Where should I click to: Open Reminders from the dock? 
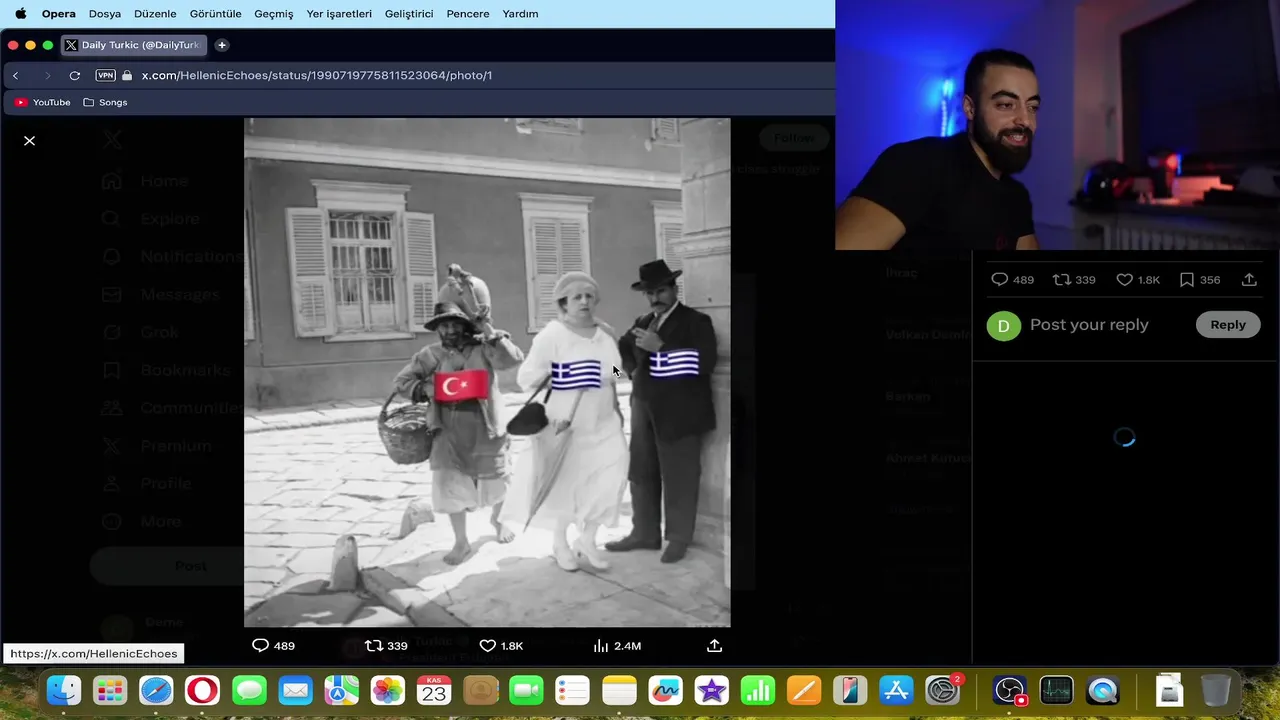(573, 690)
